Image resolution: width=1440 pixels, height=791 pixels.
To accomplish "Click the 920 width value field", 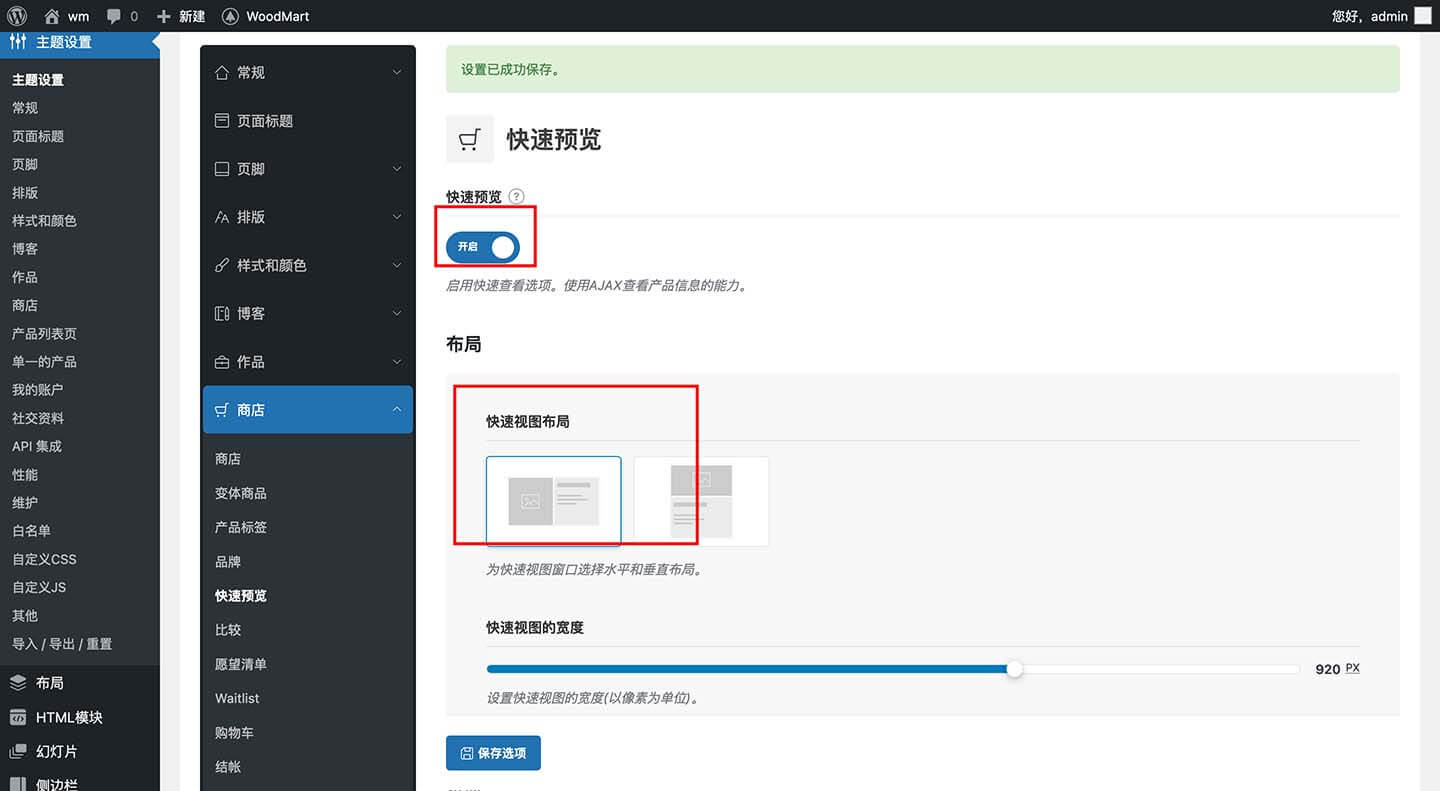I will (x=1327, y=669).
